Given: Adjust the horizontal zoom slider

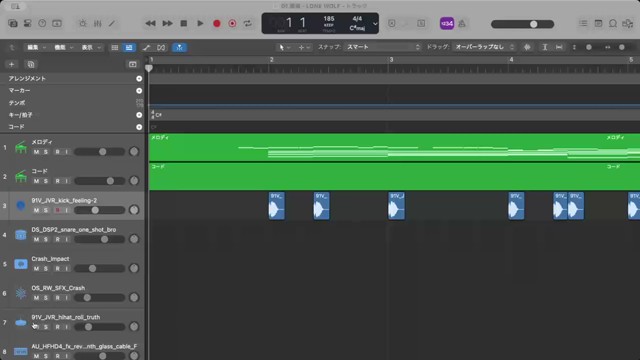Looking at the screenshot, I should pos(621,47).
